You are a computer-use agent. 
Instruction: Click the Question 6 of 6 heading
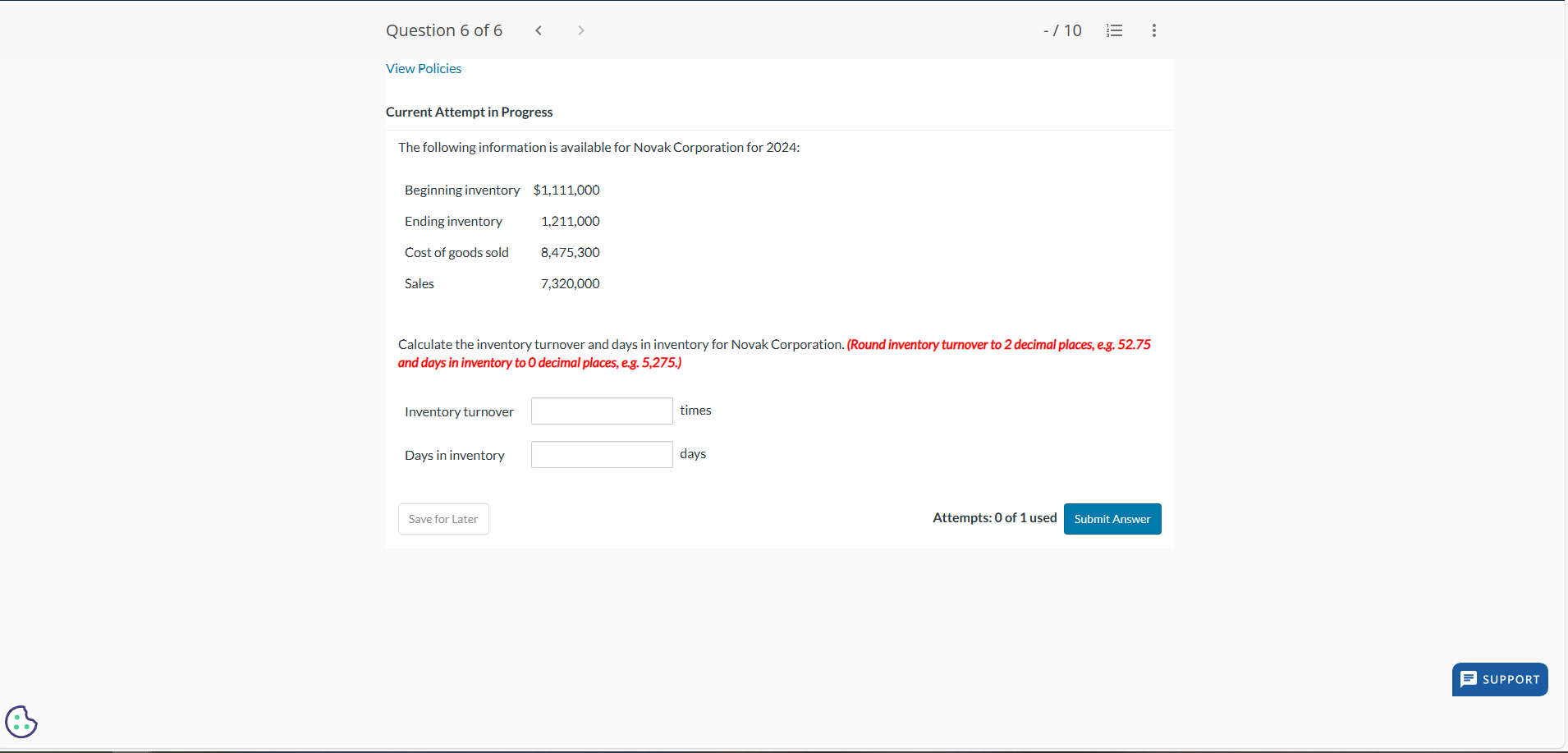444,30
